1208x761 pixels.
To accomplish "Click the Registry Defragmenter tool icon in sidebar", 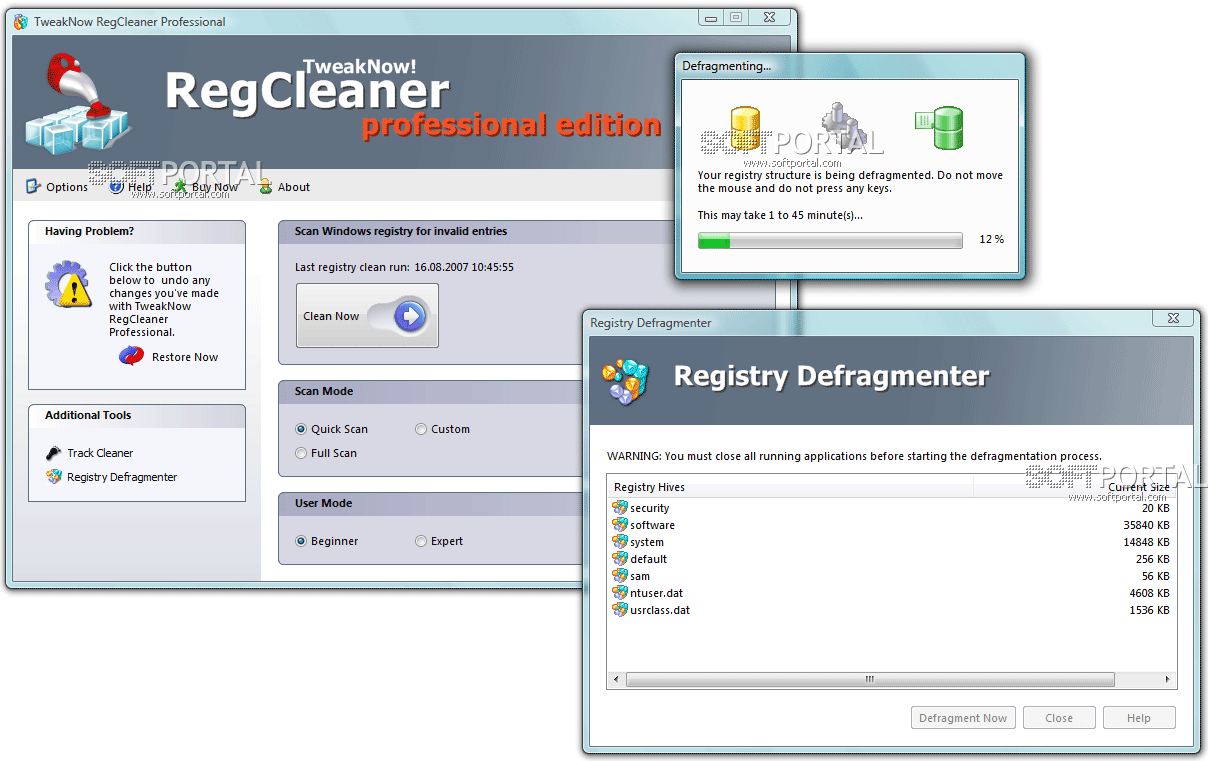I will coord(54,477).
